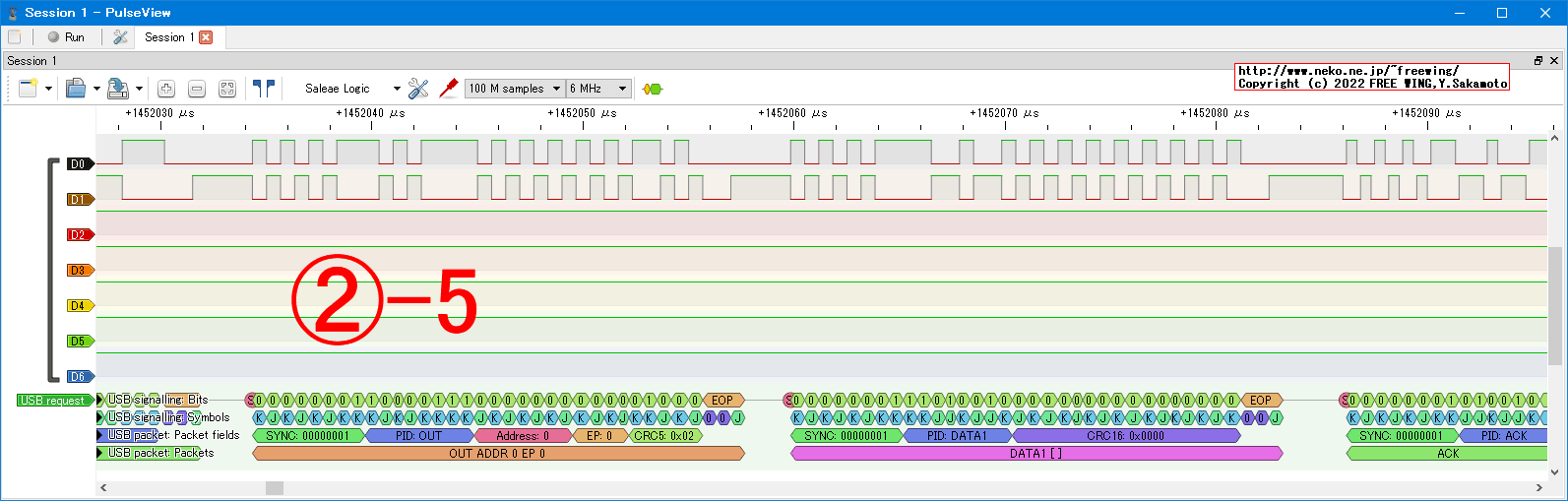Open channel selection probe icon
The height and width of the screenshot is (501, 1568).
(449, 89)
